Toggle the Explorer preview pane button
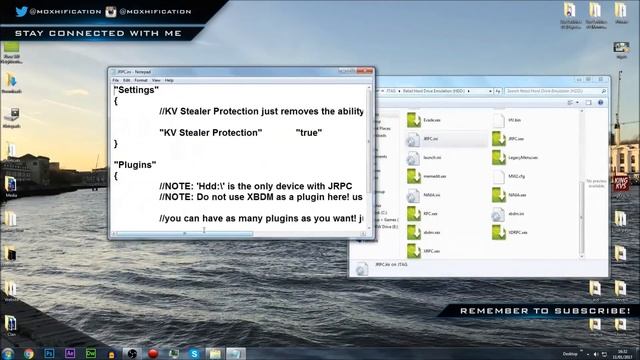Viewport: 640px width, 360px height. 588,102
